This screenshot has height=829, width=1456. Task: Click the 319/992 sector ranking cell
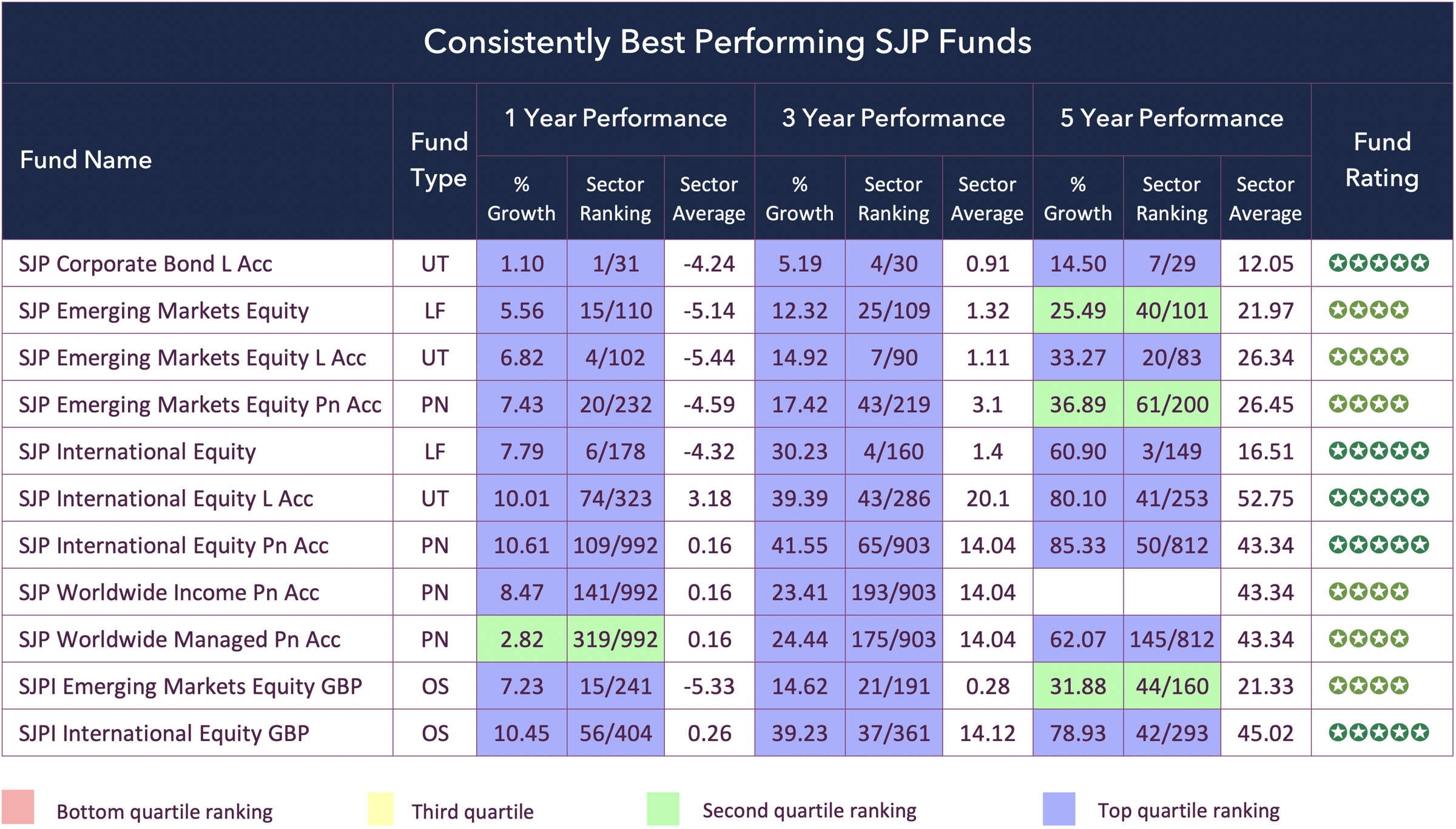[616, 639]
